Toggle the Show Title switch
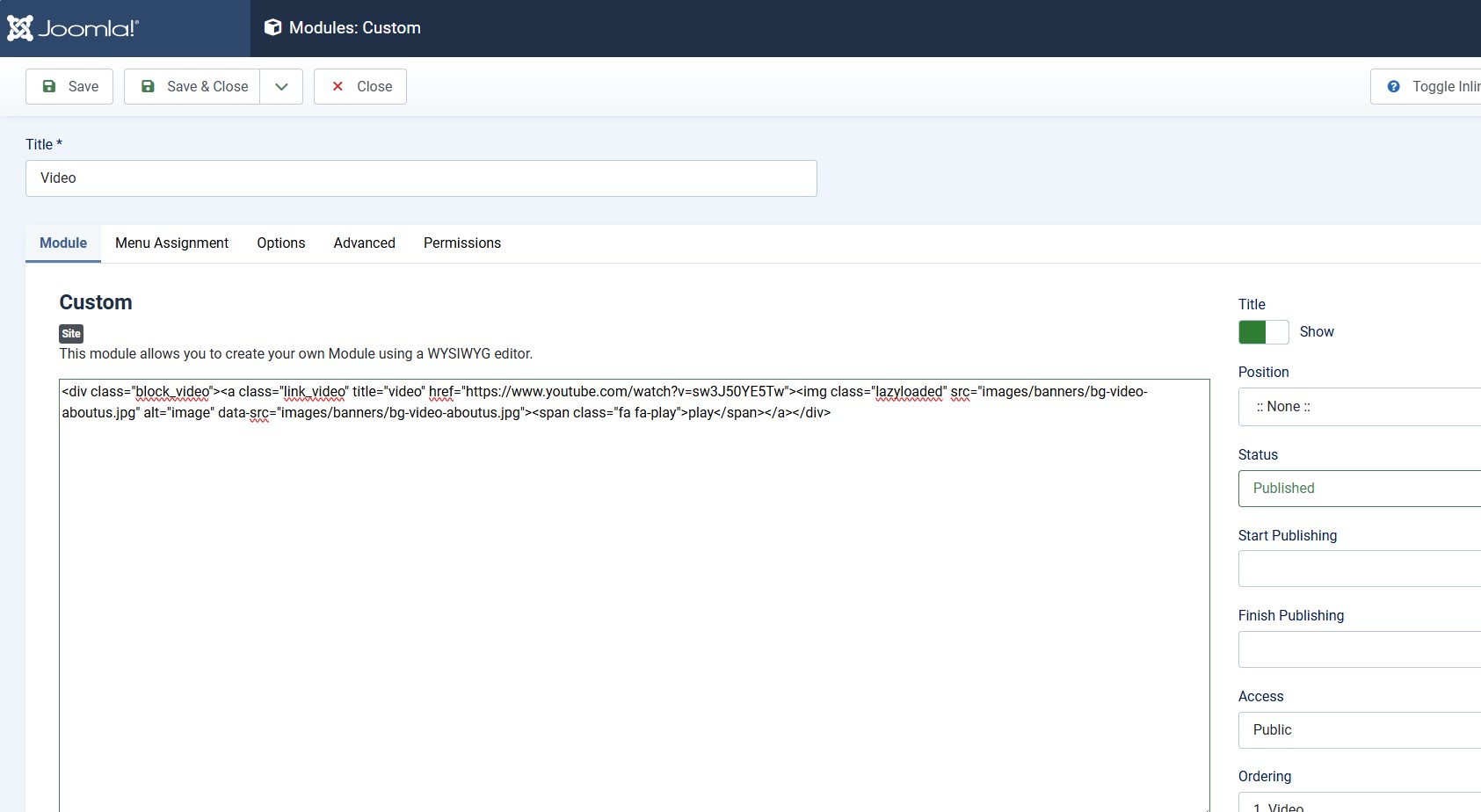1481x812 pixels. [x=1263, y=332]
